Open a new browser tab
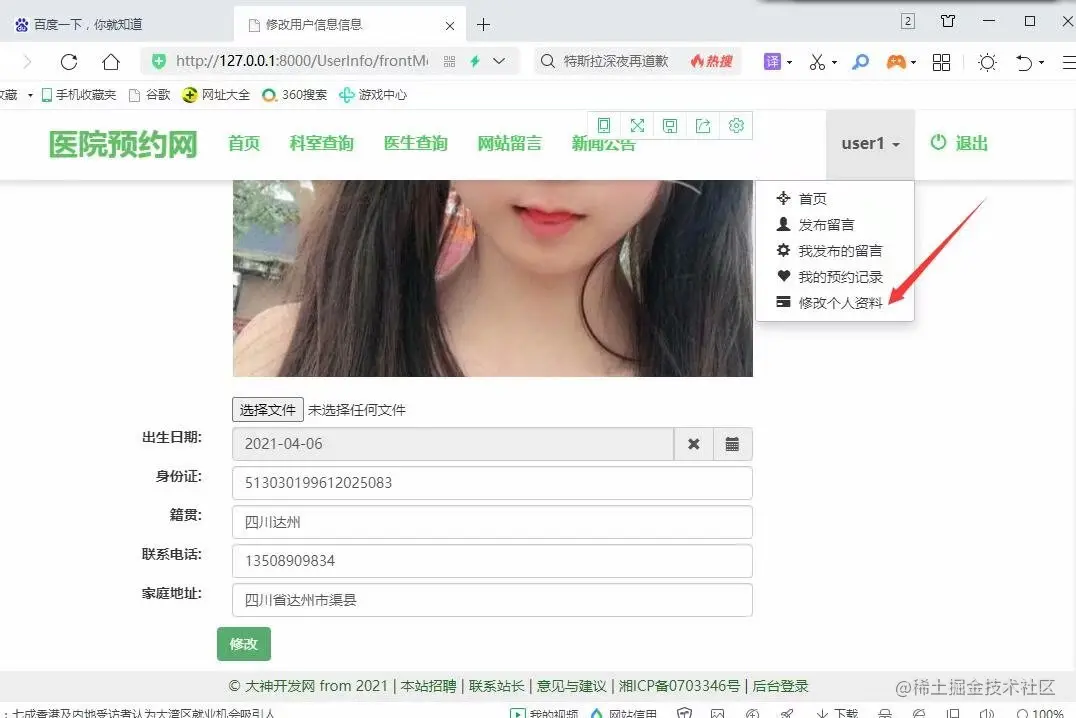The height and width of the screenshot is (718, 1076). [483, 25]
